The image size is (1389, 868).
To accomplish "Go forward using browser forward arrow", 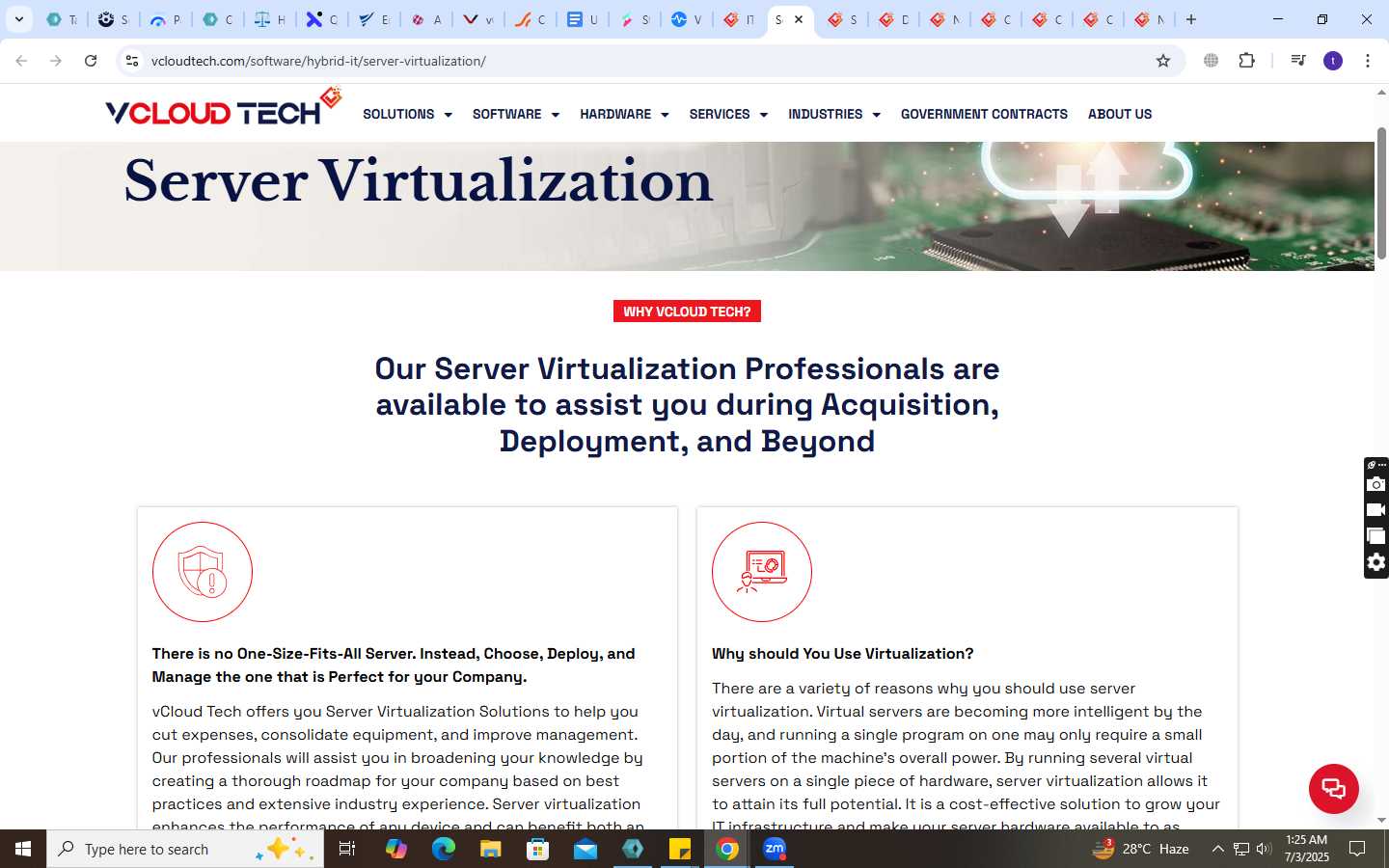I will pos(56,61).
